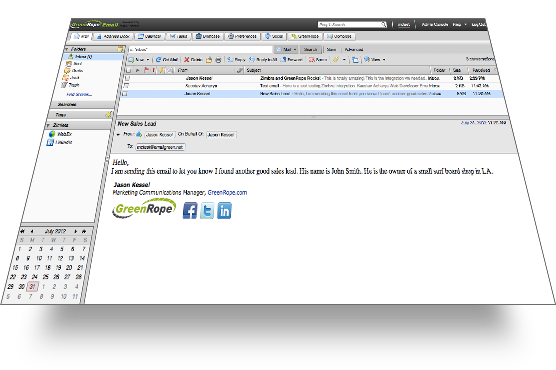Click the Find Shares link
The width and height of the screenshot is (556, 370).
click(x=79, y=94)
